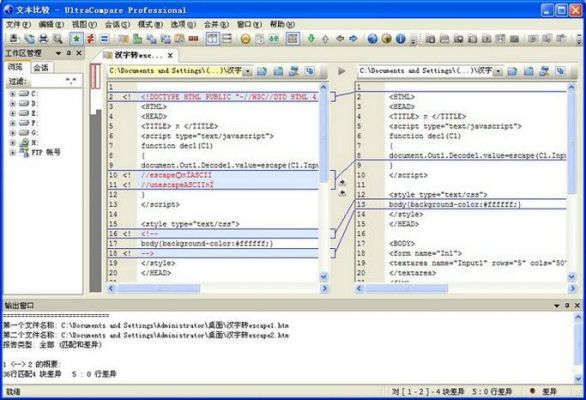The image size is (586, 400).
Task: Click the new session toolbar icon
Action: pos(14,39)
